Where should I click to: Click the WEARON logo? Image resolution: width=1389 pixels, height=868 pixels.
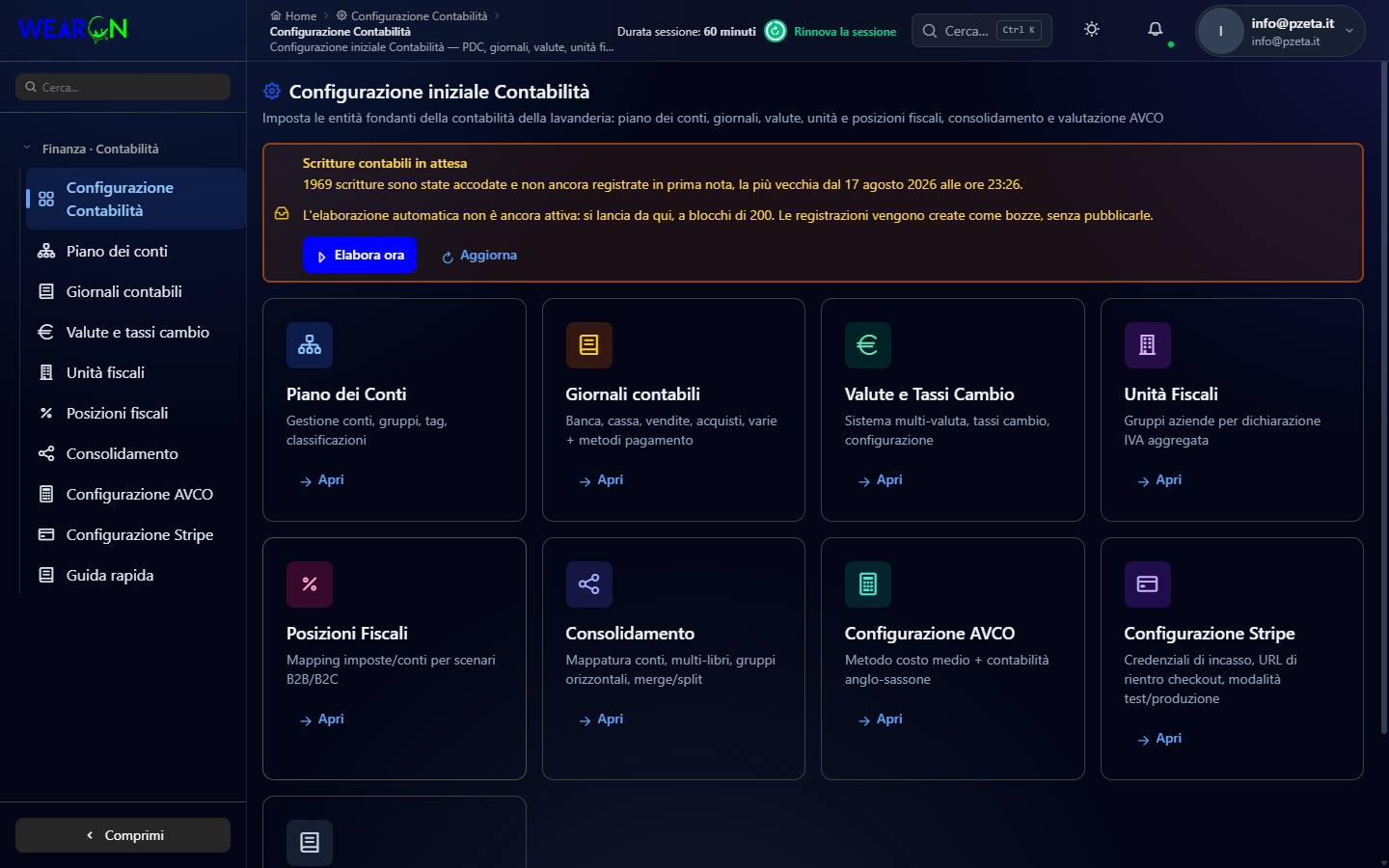pos(73,29)
